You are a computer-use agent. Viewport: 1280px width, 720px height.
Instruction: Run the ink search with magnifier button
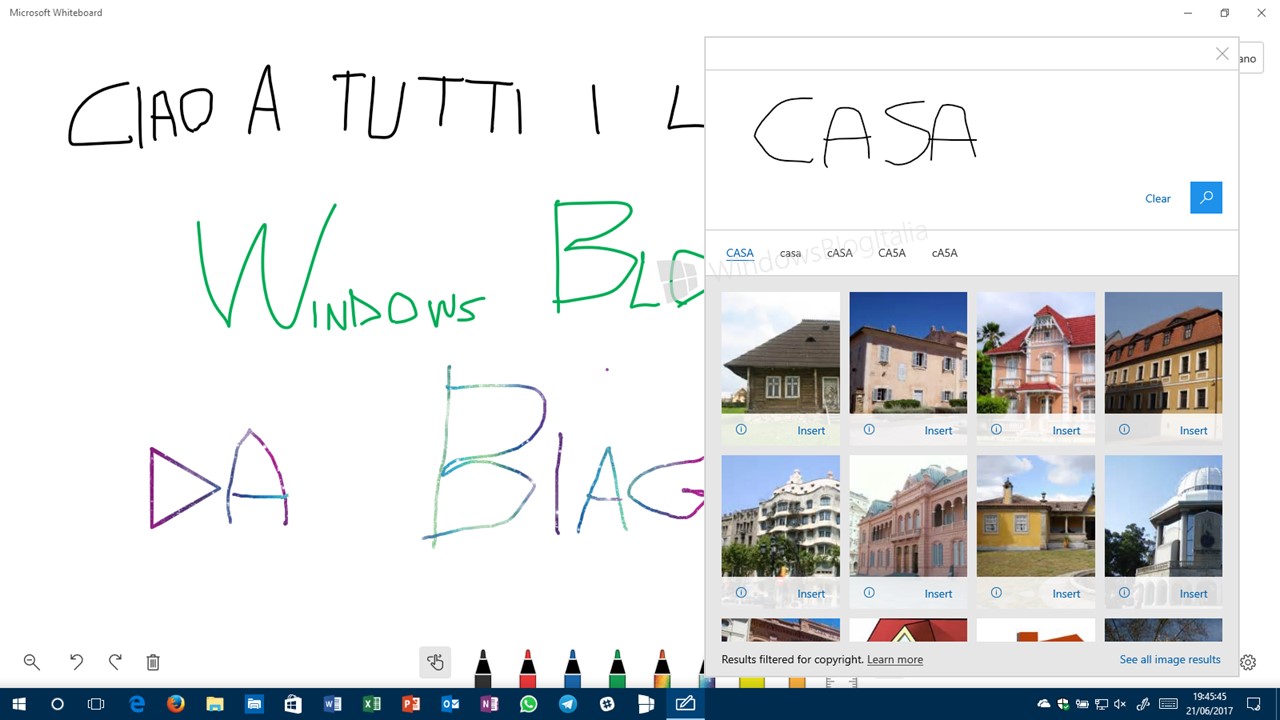1206,198
